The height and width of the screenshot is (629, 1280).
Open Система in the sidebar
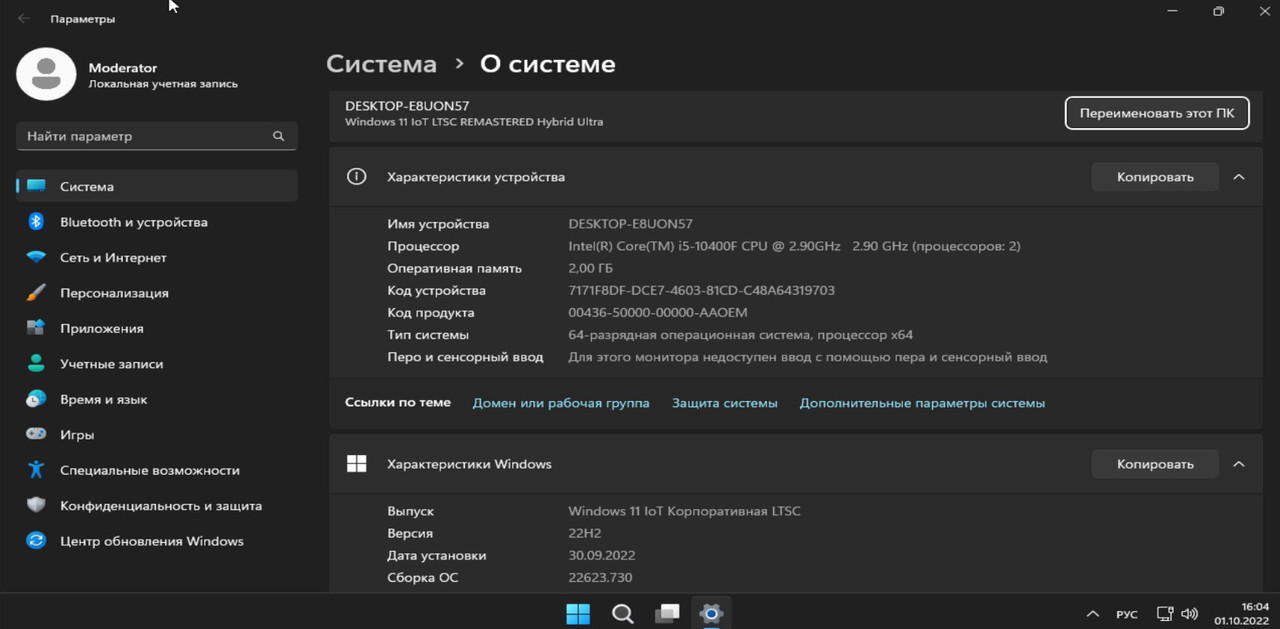(157, 186)
